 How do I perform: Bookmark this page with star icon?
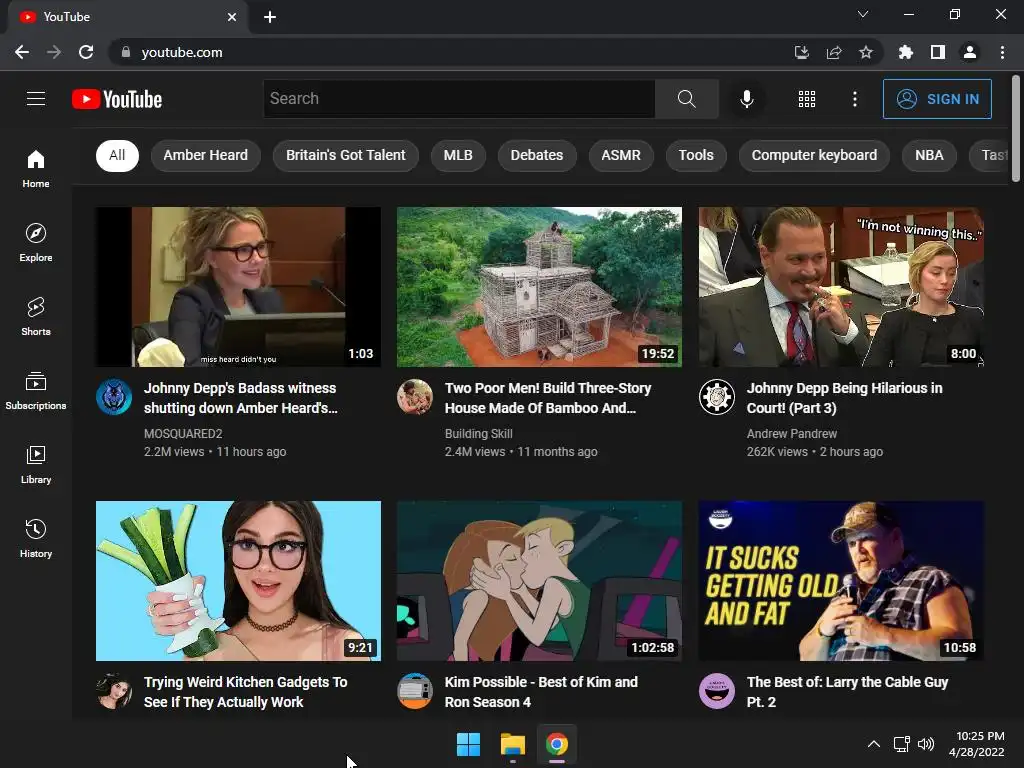(865, 52)
